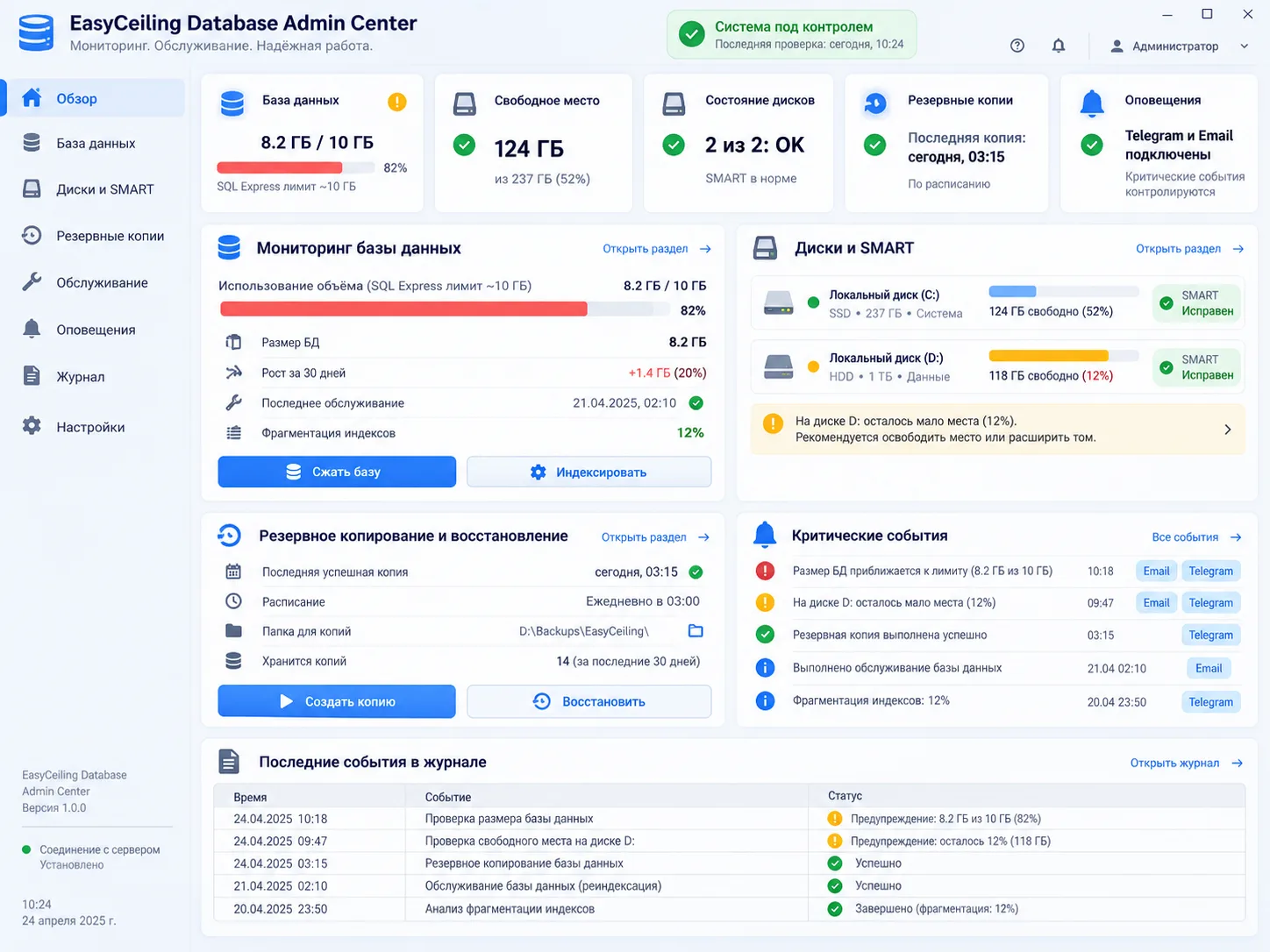Go to the Обзор sidebar section

point(95,98)
